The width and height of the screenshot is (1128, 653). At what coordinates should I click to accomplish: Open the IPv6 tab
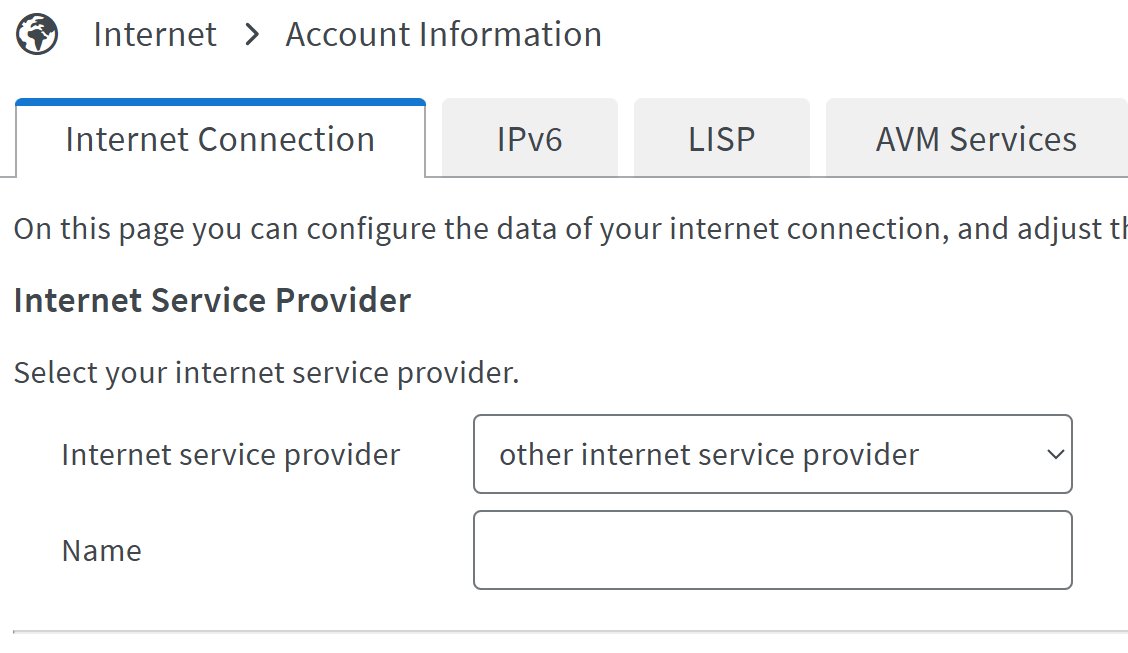click(529, 138)
